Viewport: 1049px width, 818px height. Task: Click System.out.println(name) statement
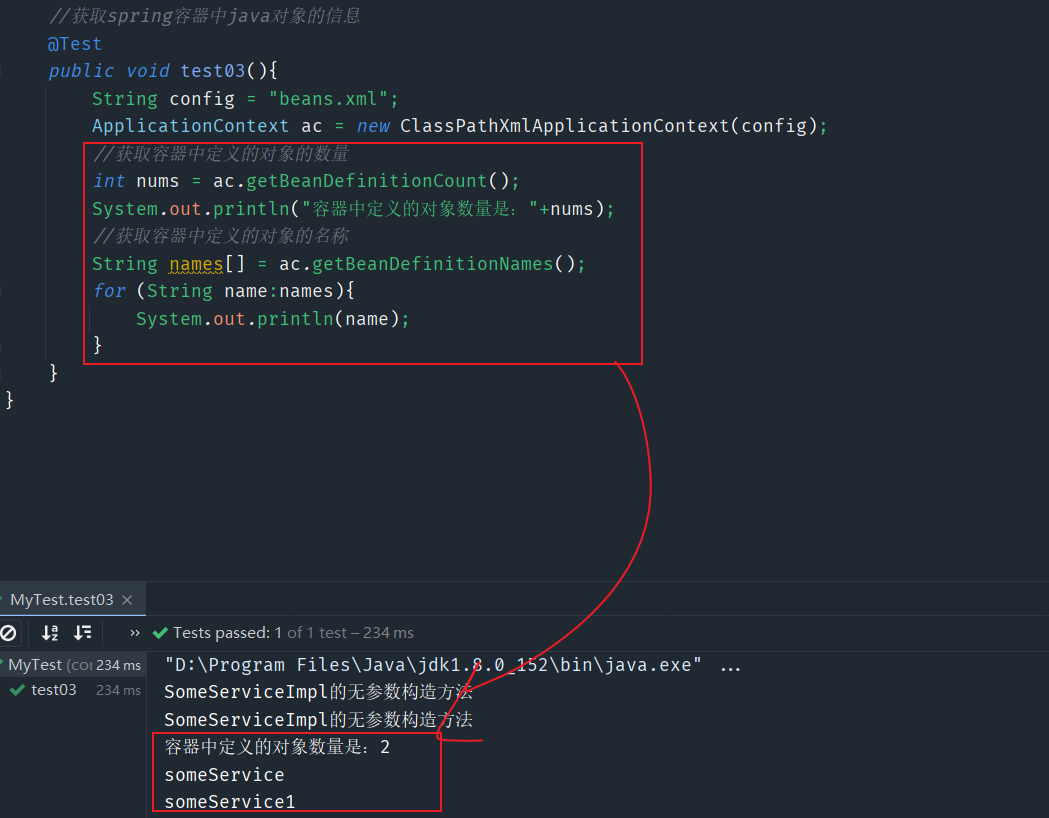272,319
